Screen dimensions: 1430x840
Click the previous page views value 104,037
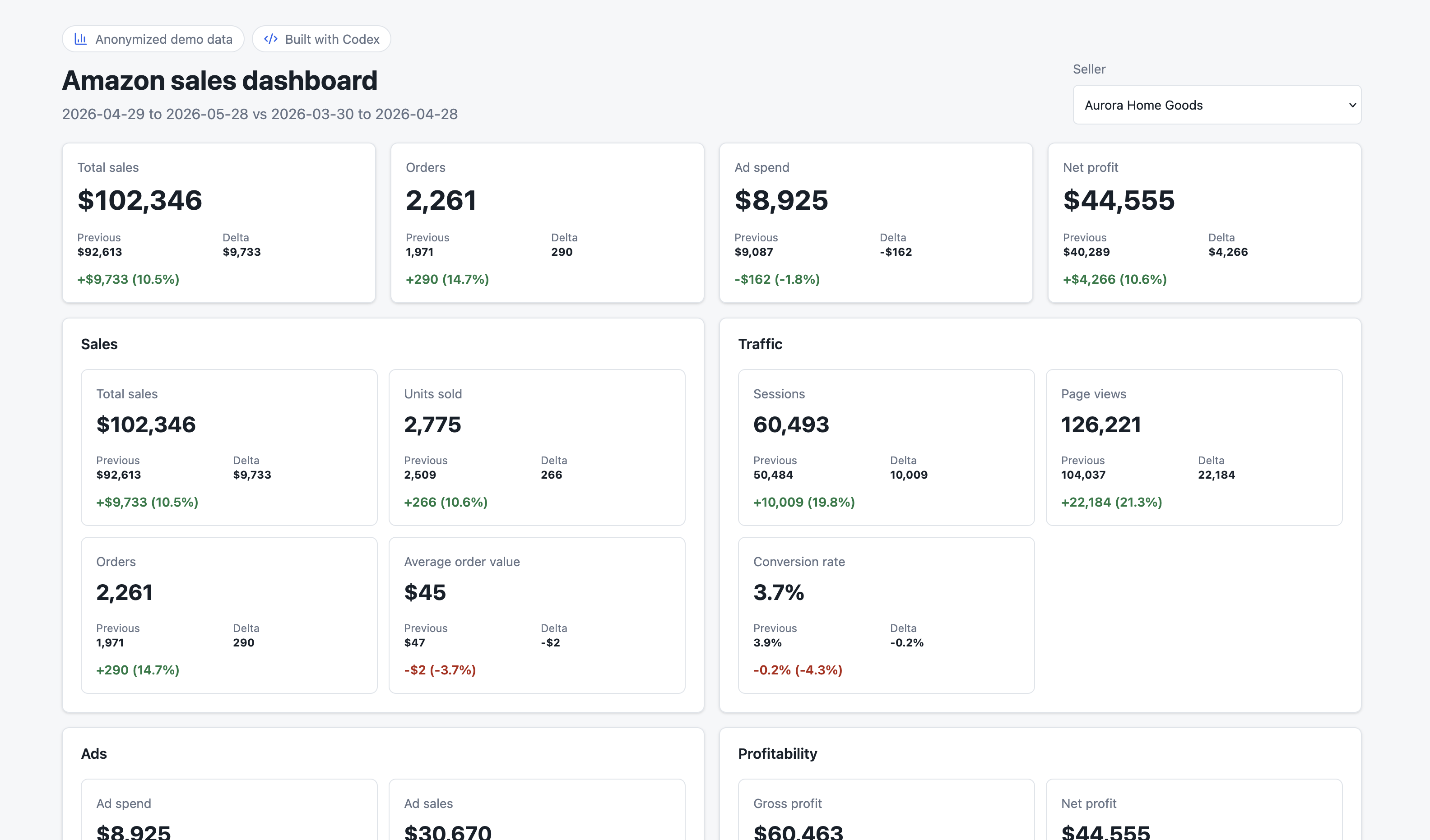coord(1083,475)
